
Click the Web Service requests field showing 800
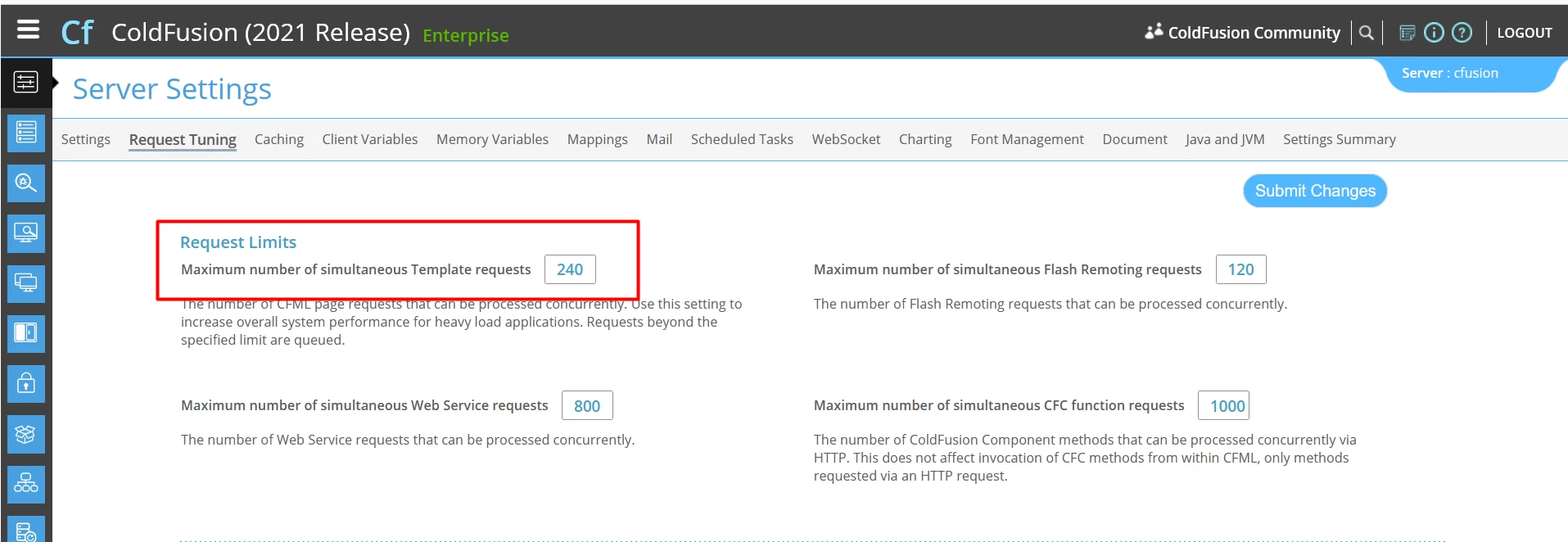pyautogui.click(x=587, y=405)
